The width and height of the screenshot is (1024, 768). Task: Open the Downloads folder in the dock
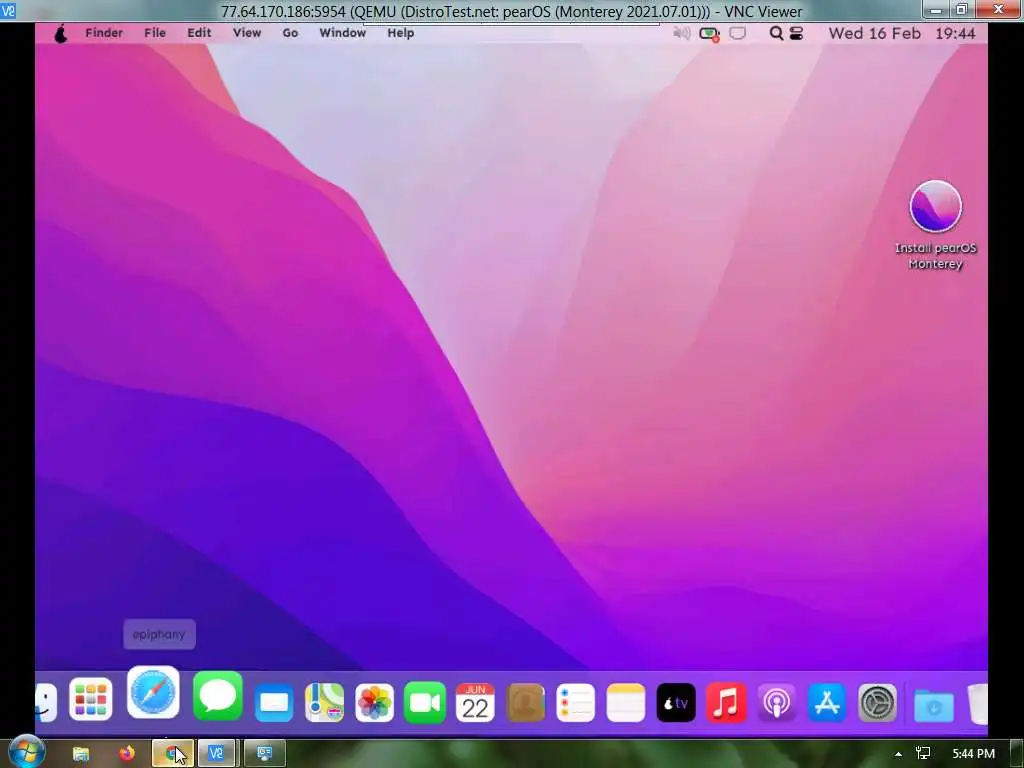(x=933, y=704)
